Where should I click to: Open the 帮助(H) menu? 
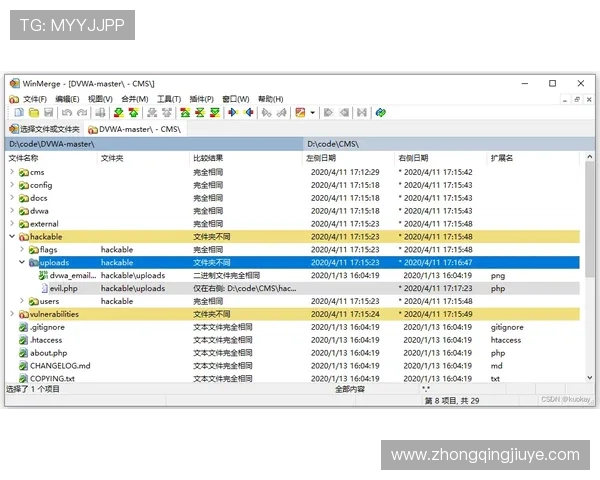[271, 99]
